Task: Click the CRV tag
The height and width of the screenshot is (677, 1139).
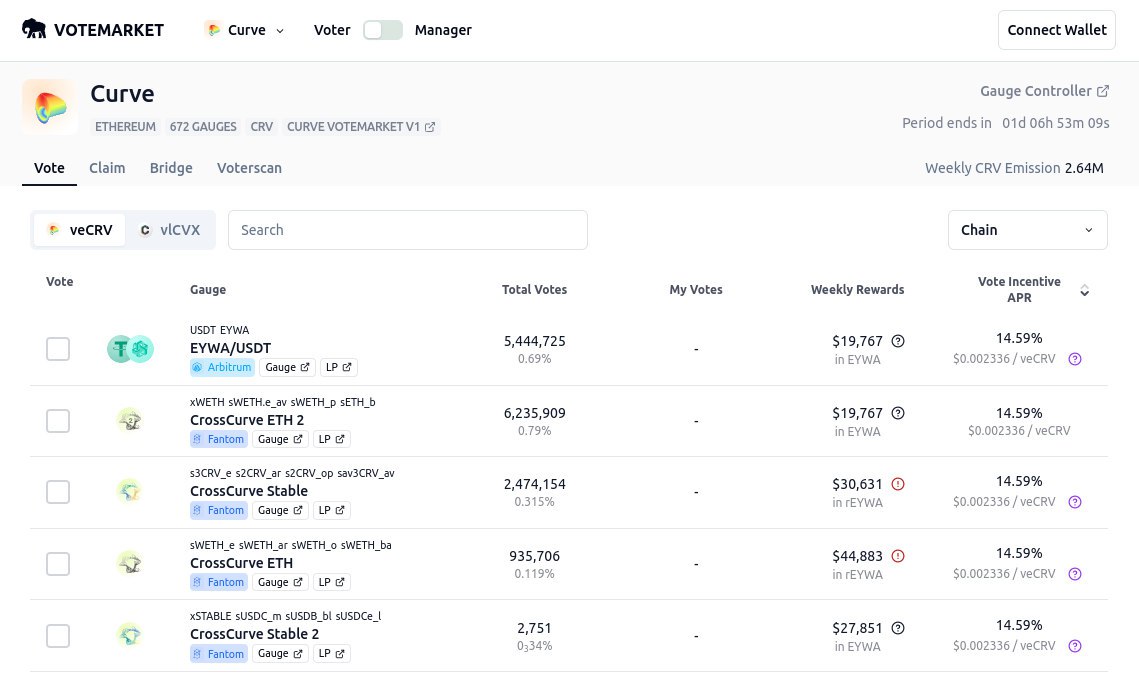Action: (x=262, y=126)
